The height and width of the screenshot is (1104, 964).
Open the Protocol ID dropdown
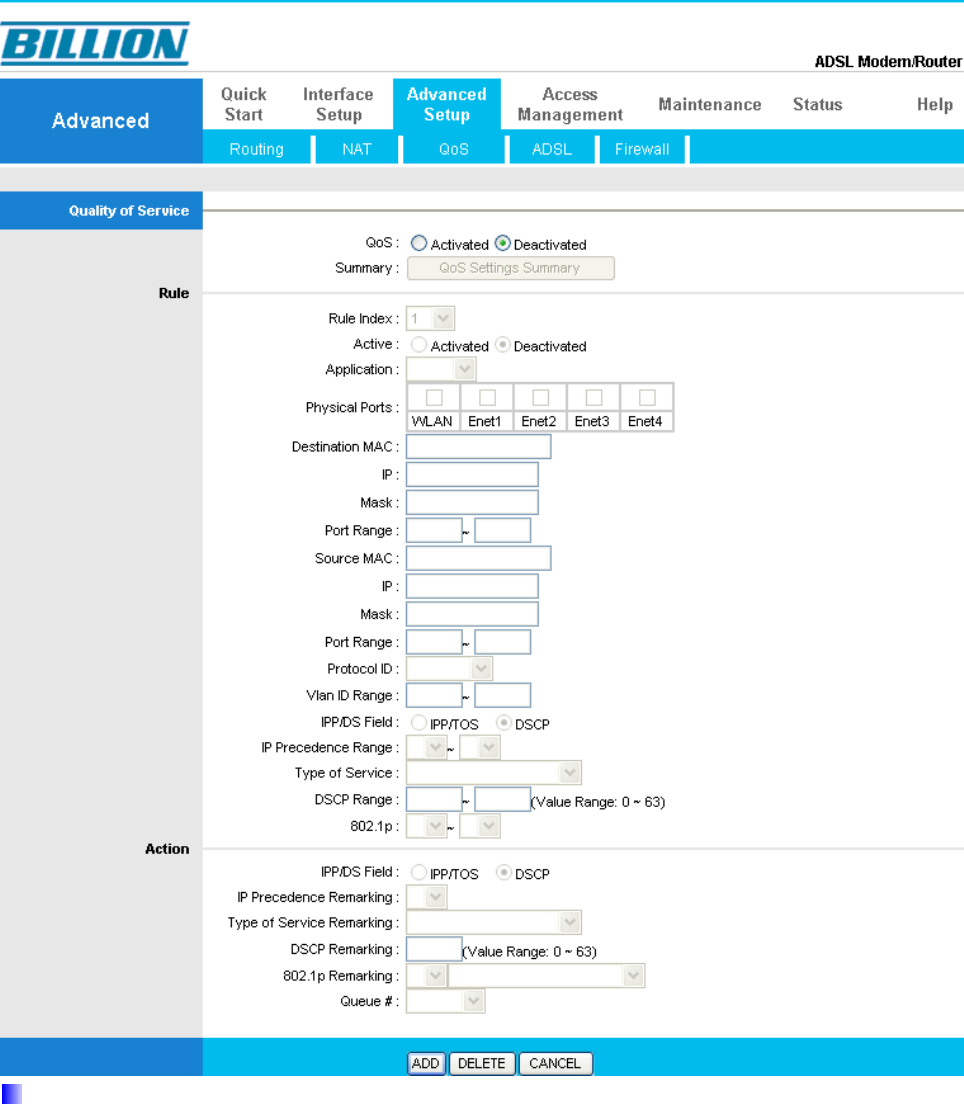449,668
